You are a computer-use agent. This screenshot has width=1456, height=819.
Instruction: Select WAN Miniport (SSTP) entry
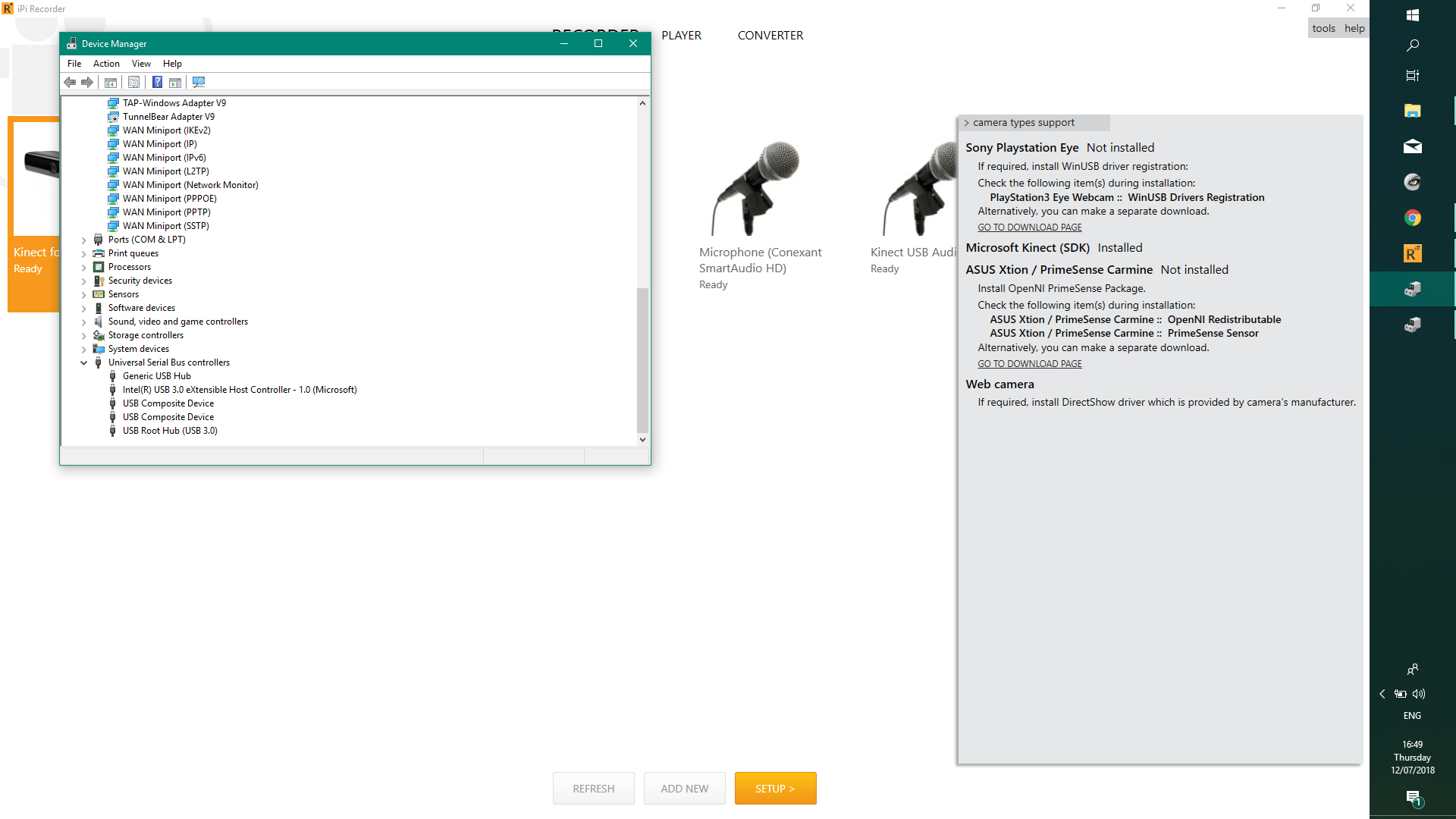pos(166,226)
